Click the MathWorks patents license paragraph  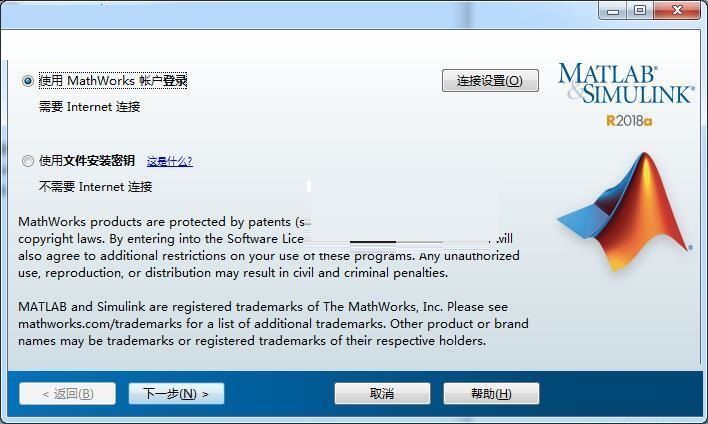click(x=269, y=247)
